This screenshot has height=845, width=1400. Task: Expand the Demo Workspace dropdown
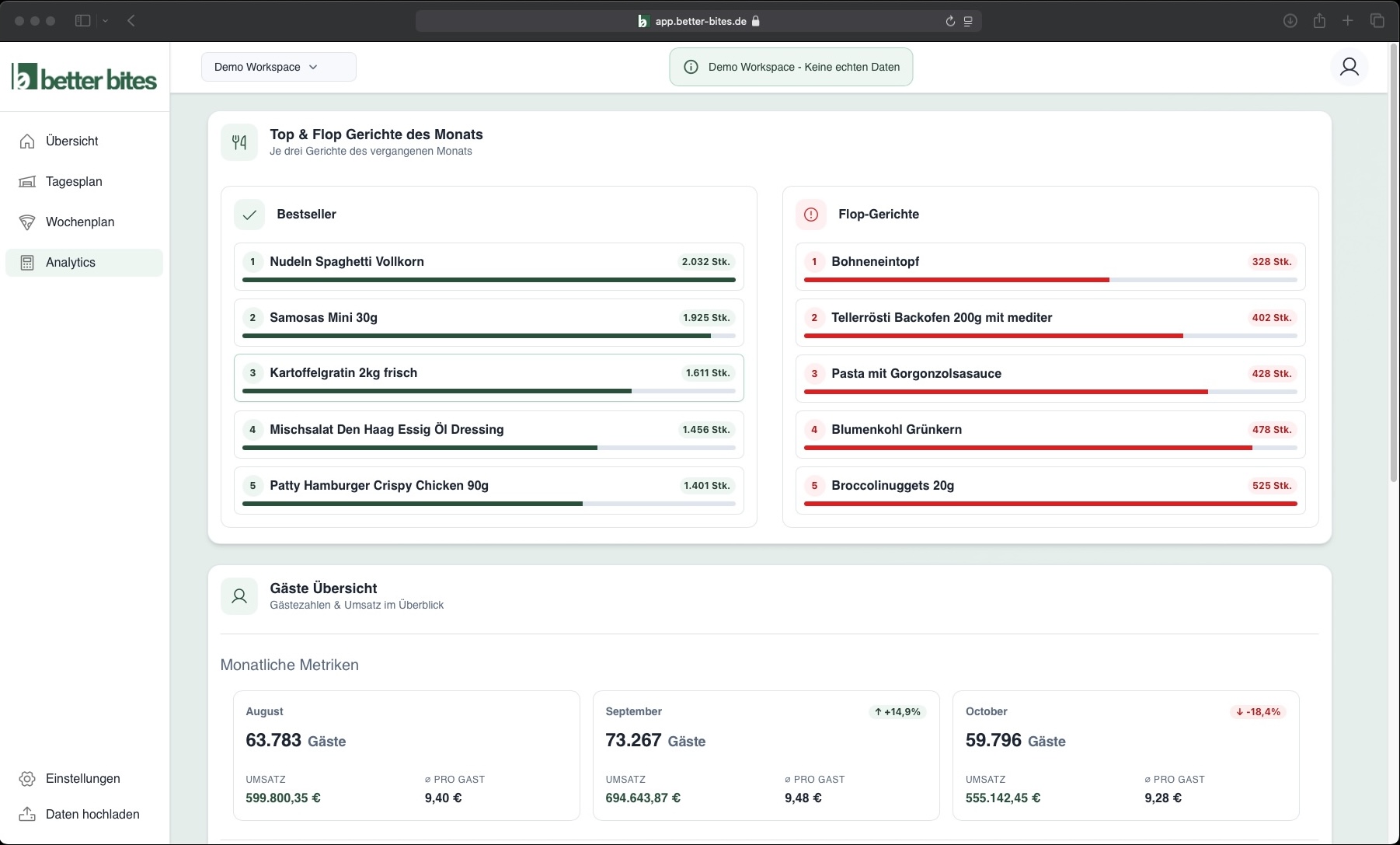(278, 67)
